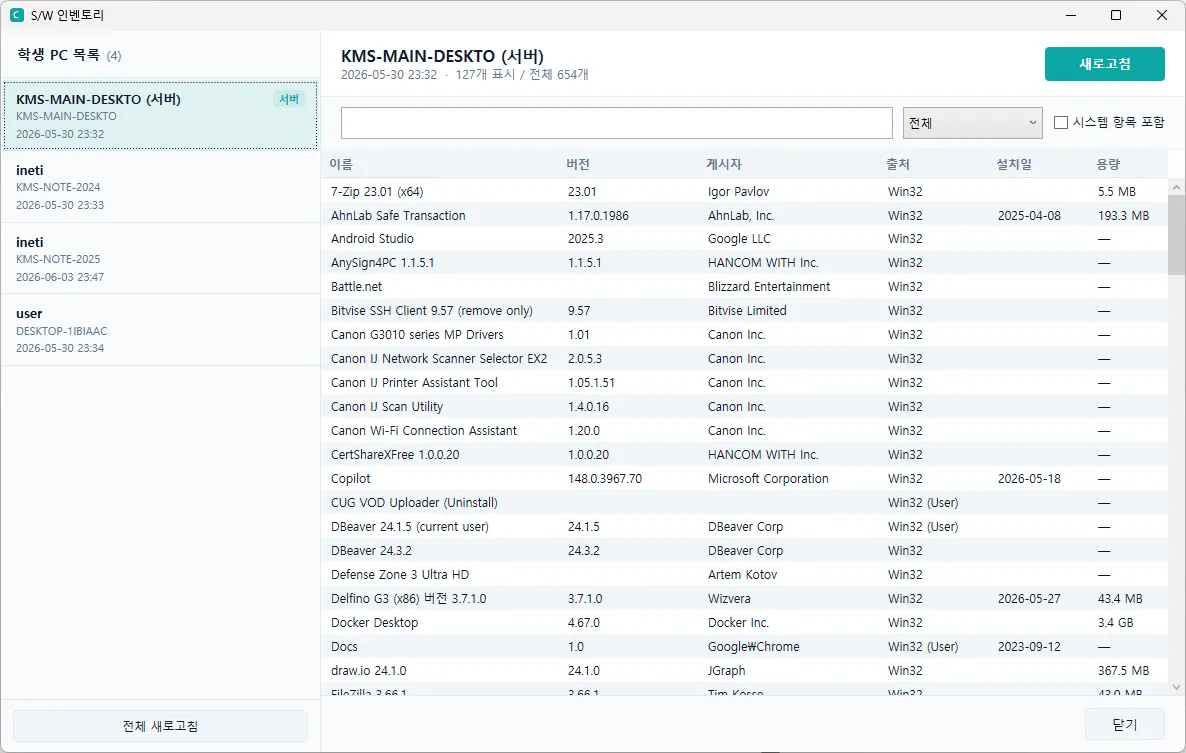This screenshot has height=753, width=1186.
Task: Select KMS-MAIN-DESKTO (서버) in PC list
Action: 160,116
